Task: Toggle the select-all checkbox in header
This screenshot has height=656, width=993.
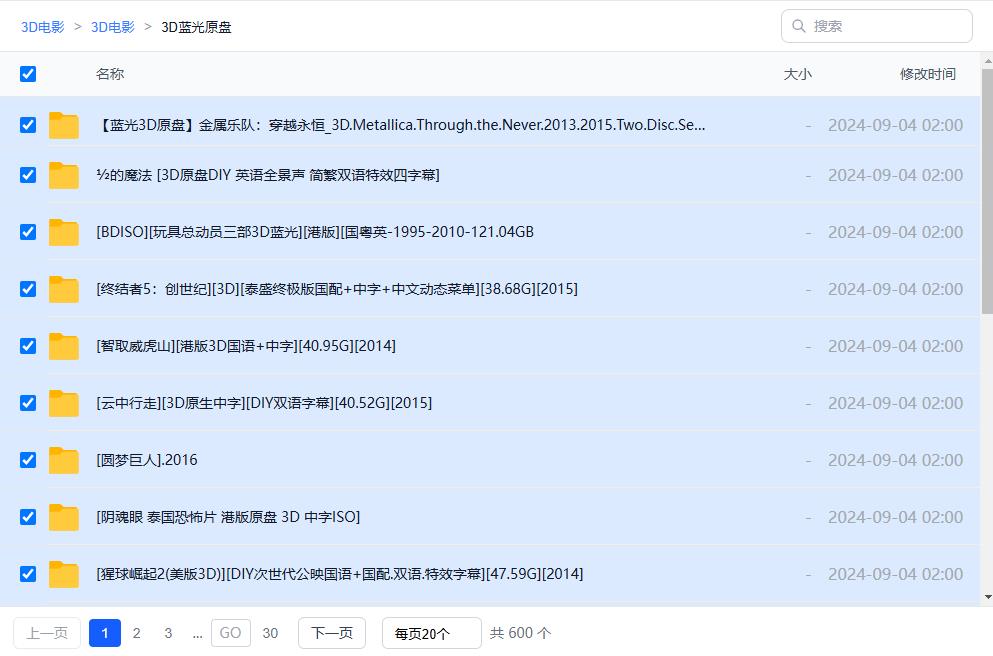Action: click(x=28, y=74)
